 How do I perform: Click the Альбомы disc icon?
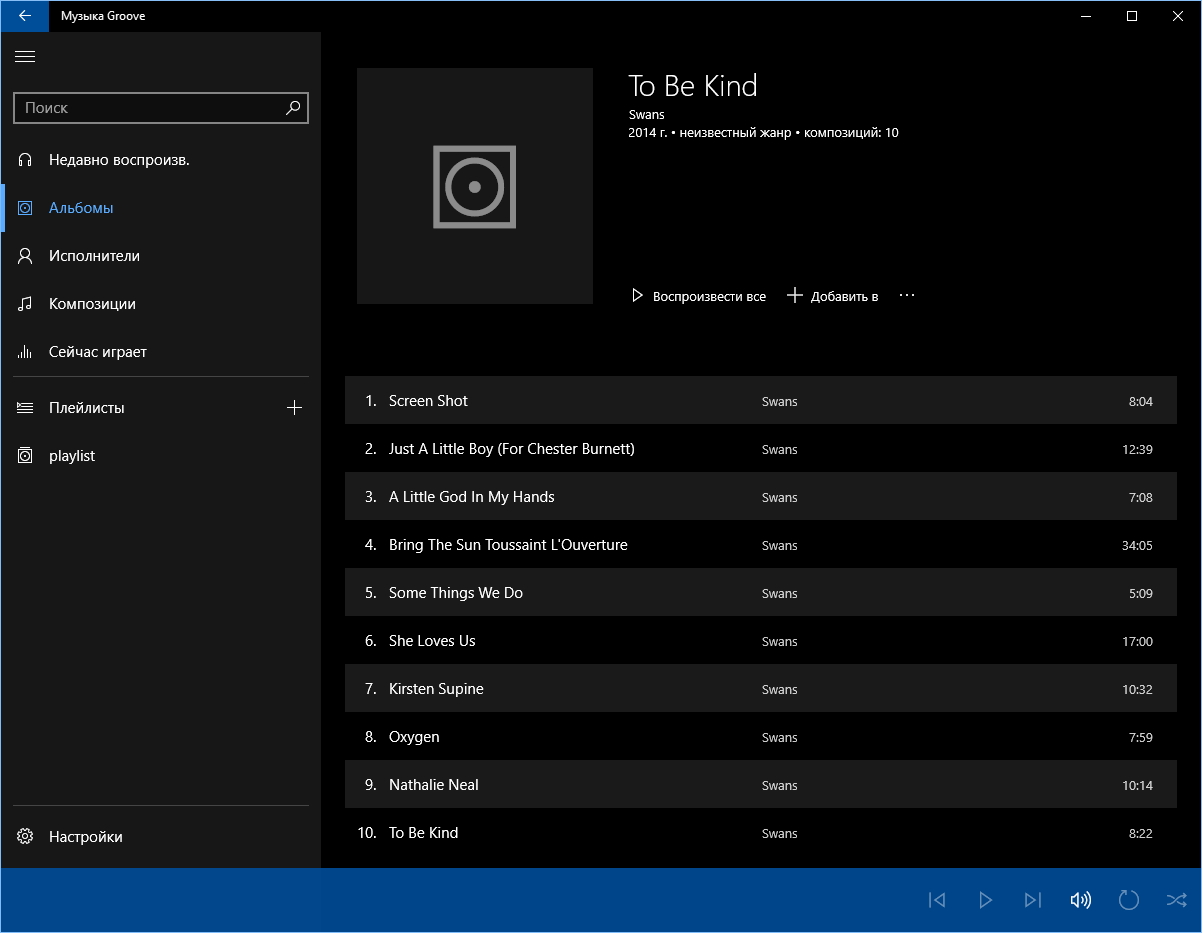tap(26, 208)
